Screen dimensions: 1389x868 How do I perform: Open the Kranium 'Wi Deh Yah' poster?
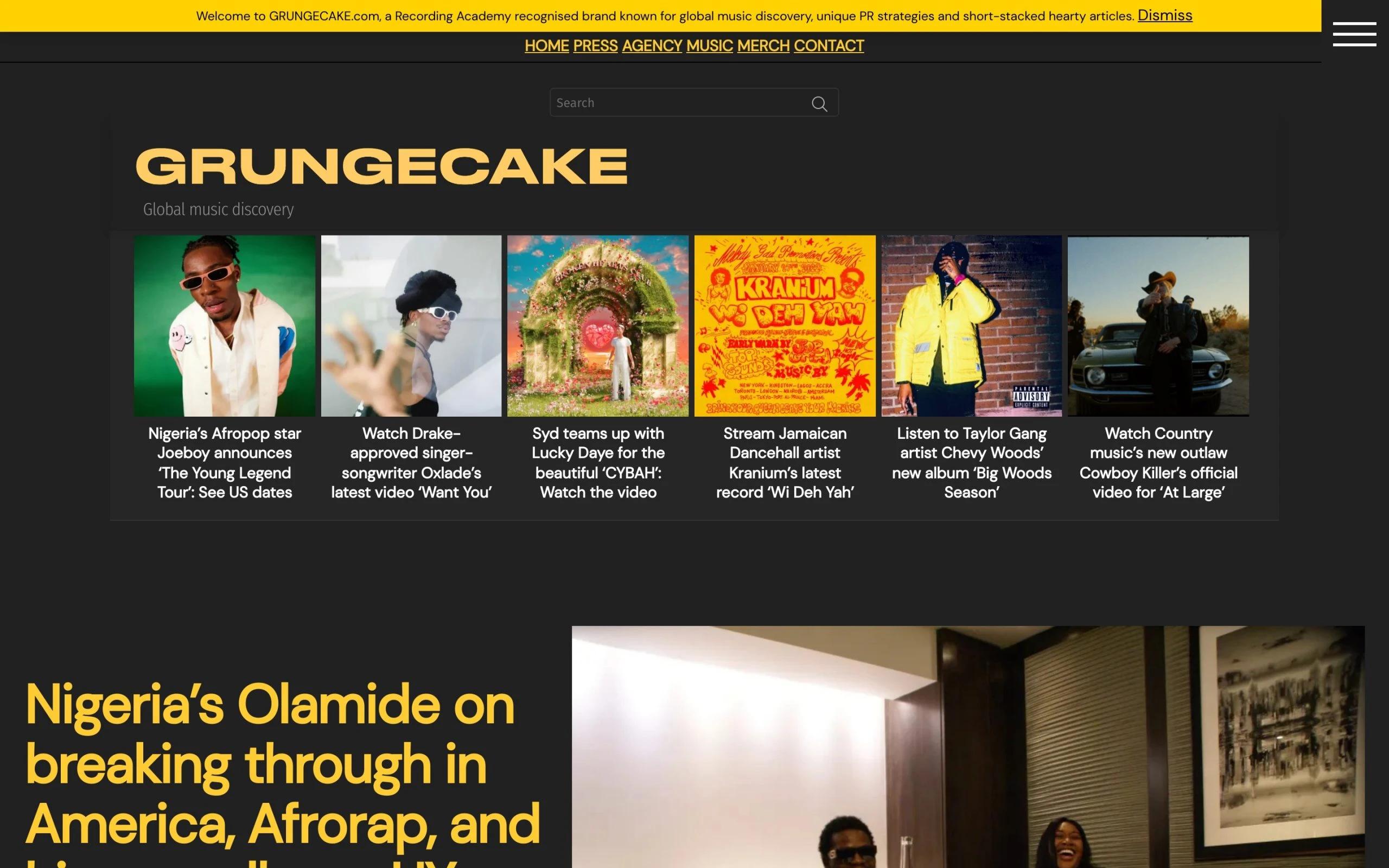click(x=785, y=325)
